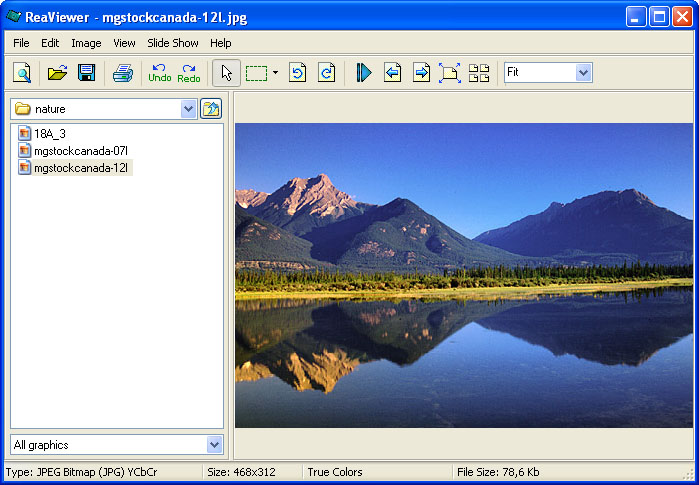Click the ReaViewer title bar icon
The height and width of the screenshot is (485, 699).
13,17
